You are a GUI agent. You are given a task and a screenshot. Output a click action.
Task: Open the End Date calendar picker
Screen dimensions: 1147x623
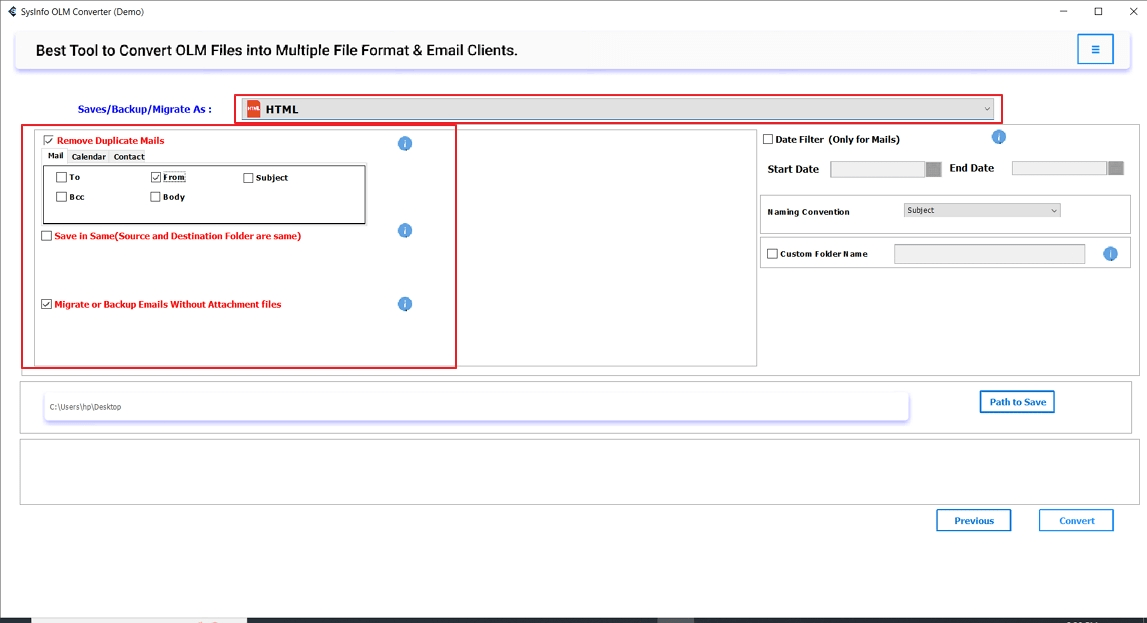[1116, 168]
